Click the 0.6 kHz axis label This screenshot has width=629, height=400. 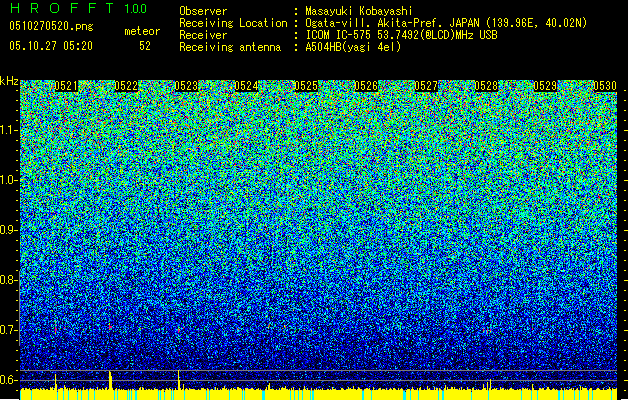(x=8, y=380)
